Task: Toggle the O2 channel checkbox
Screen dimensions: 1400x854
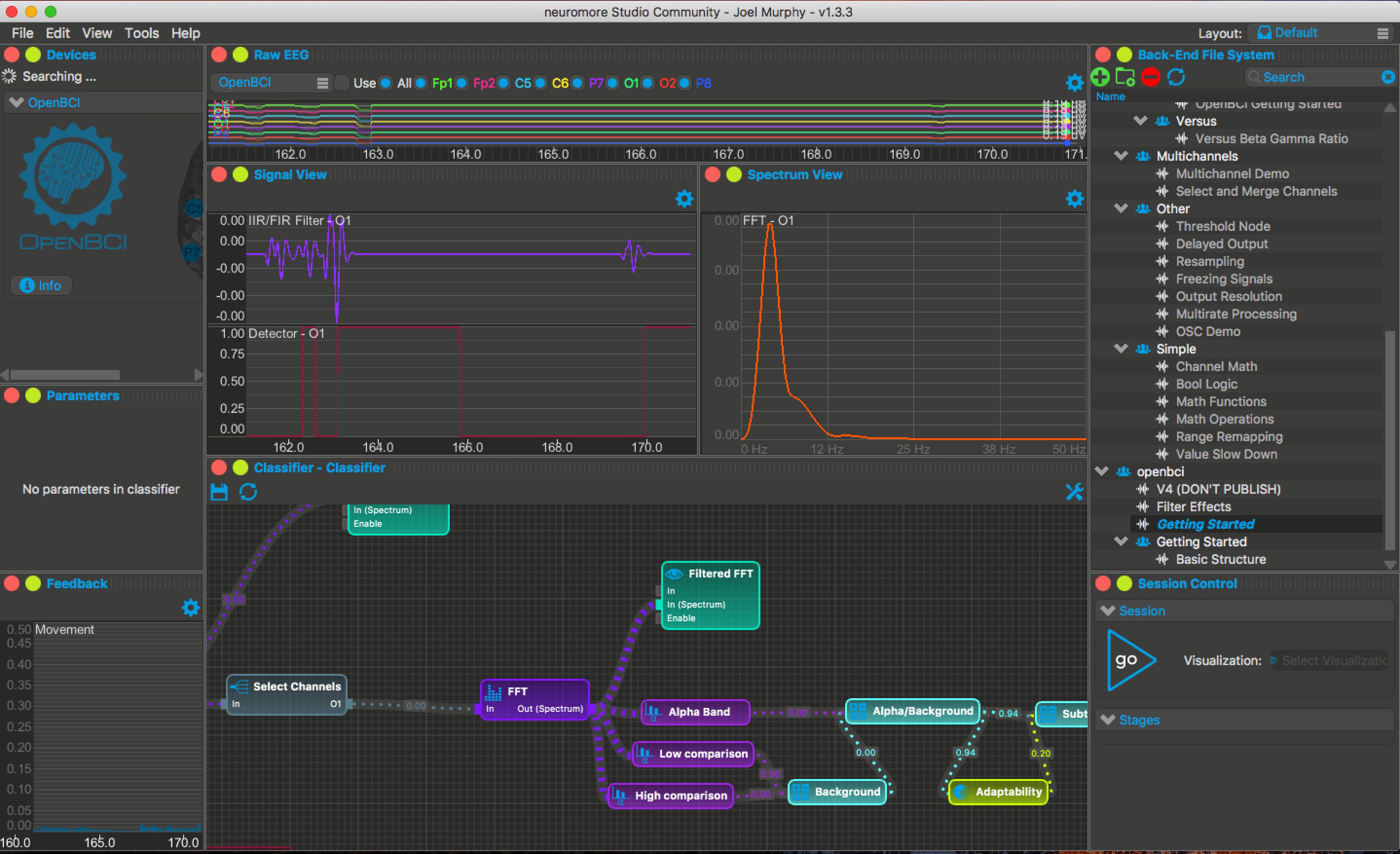Action: click(648, 83)
